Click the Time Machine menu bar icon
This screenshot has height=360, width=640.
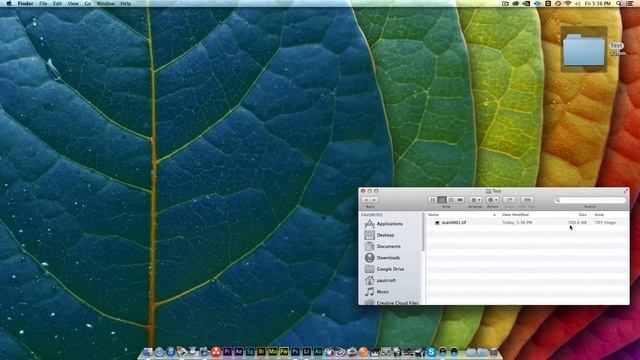(x=558, y=4)
